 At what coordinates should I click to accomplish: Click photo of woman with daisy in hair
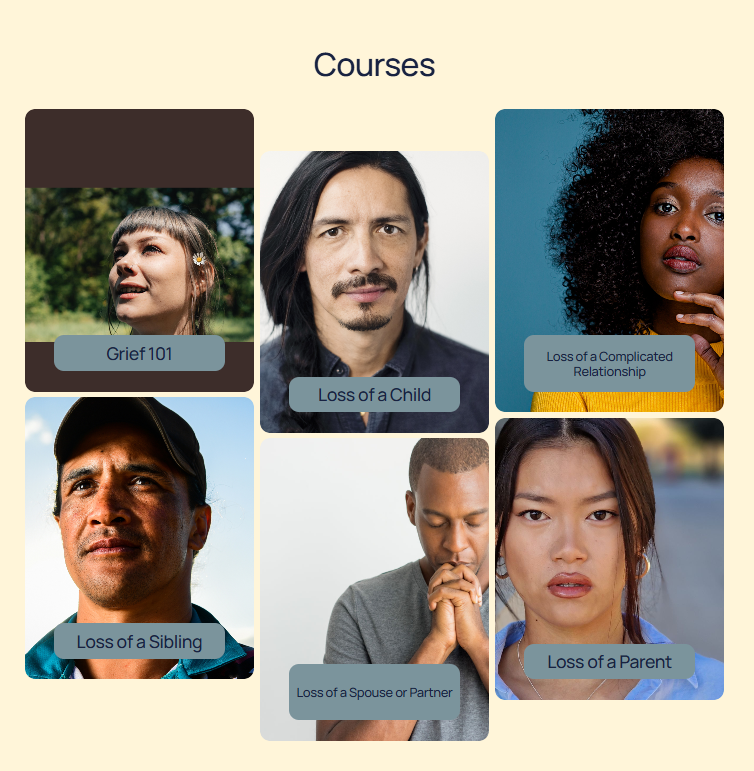tap(139, 265)
